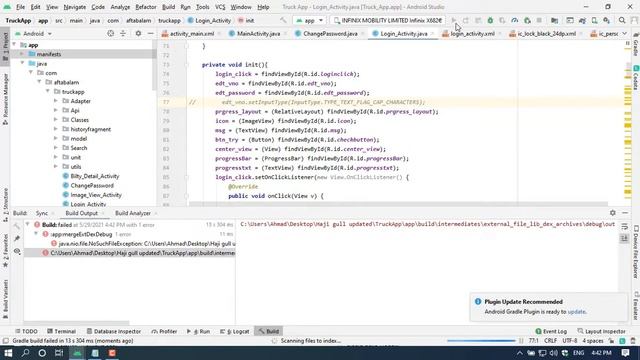The image size is (640, 360).
Task: Toggle soft-wrap icon in build output
Action: (x=624, y=226)
